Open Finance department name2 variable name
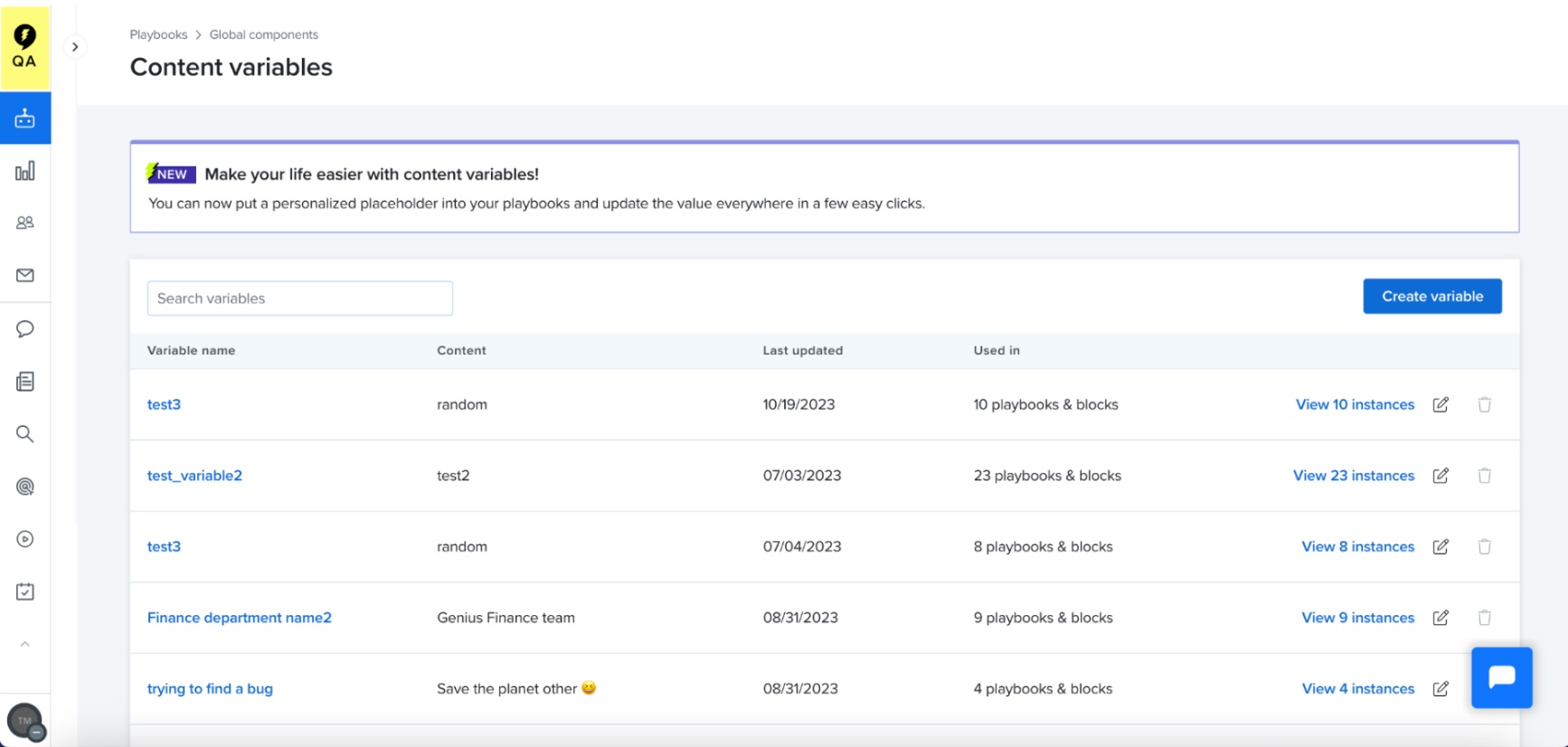The width and height of the screenshot is (1568, 747). pos(240,618)
